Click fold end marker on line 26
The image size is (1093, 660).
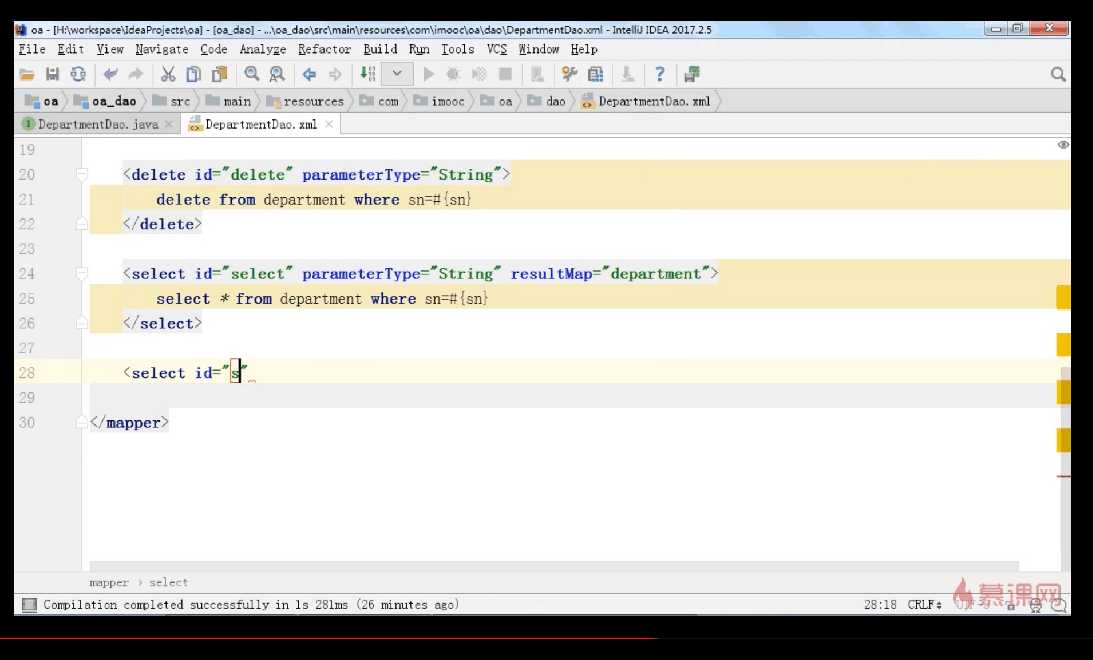tap(82, 323)
